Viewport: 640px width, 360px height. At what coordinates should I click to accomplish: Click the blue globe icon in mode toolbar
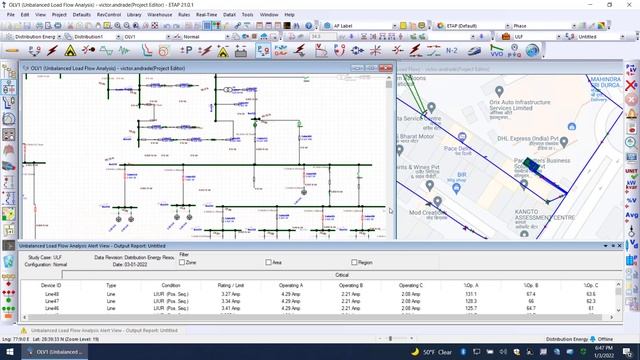(532, 51)
